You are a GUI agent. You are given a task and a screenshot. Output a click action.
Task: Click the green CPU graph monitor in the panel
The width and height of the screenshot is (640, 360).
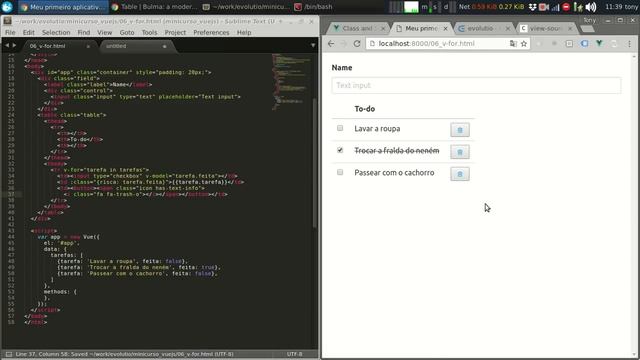[x=411, y=7]
